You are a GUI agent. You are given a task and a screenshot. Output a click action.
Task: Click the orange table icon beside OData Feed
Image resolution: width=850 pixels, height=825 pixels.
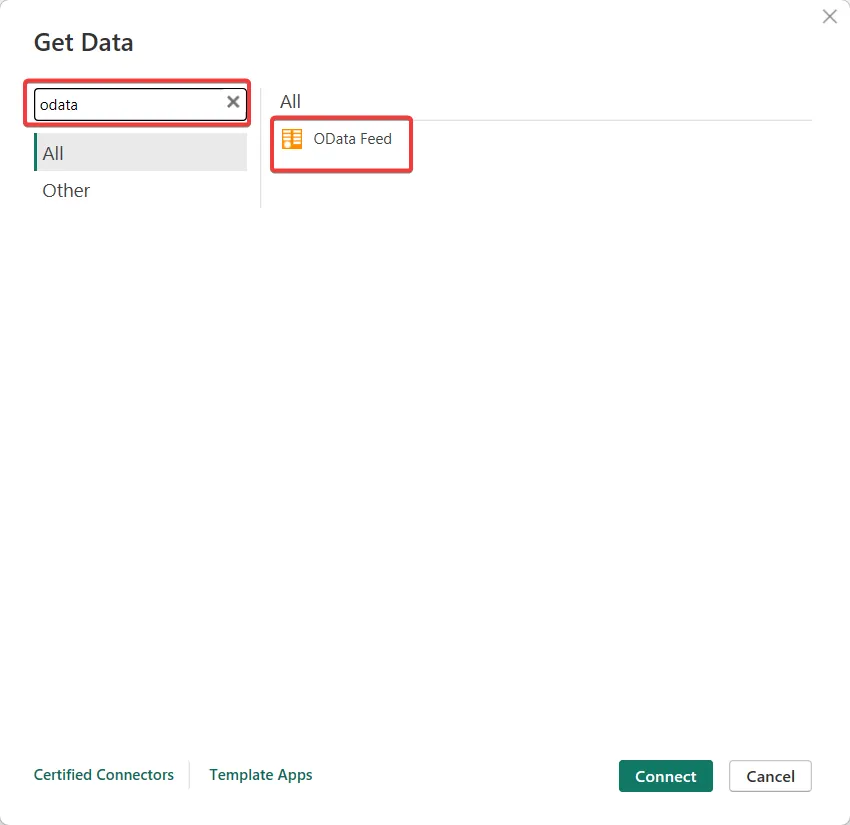click(x=292, y=139)
